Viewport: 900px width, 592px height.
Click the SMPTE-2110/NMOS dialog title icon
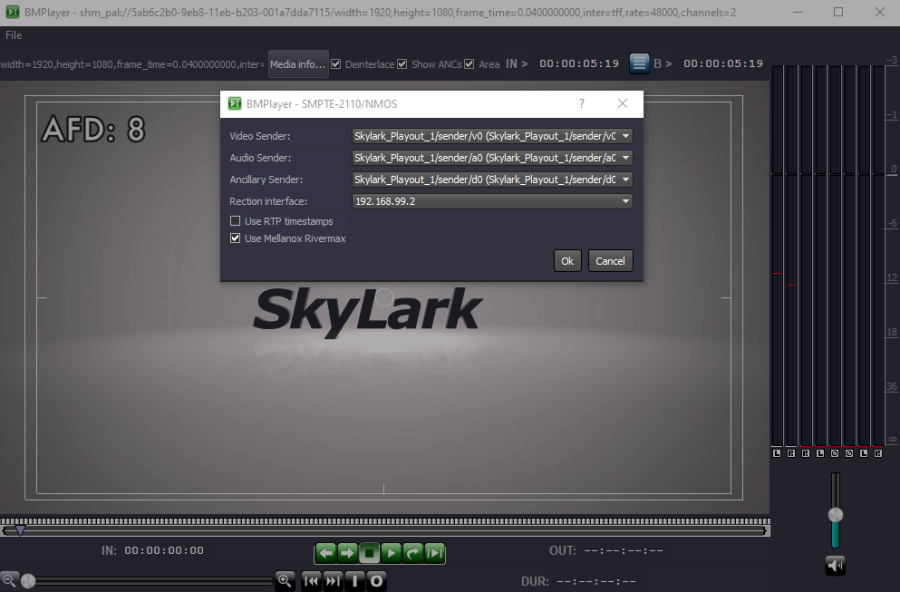point(234,103)
